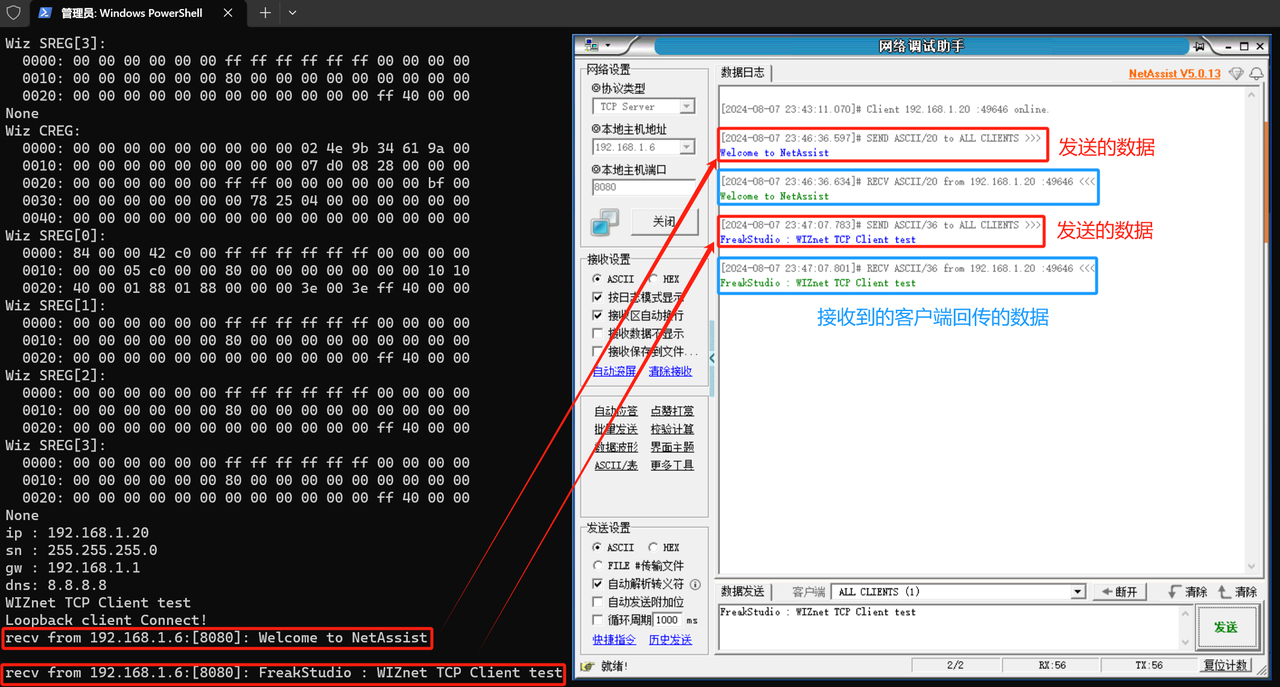Open the 协议类型 TCP Server dropdown
The width and height of the screenshot is (1280, 687).
(686, 106)
